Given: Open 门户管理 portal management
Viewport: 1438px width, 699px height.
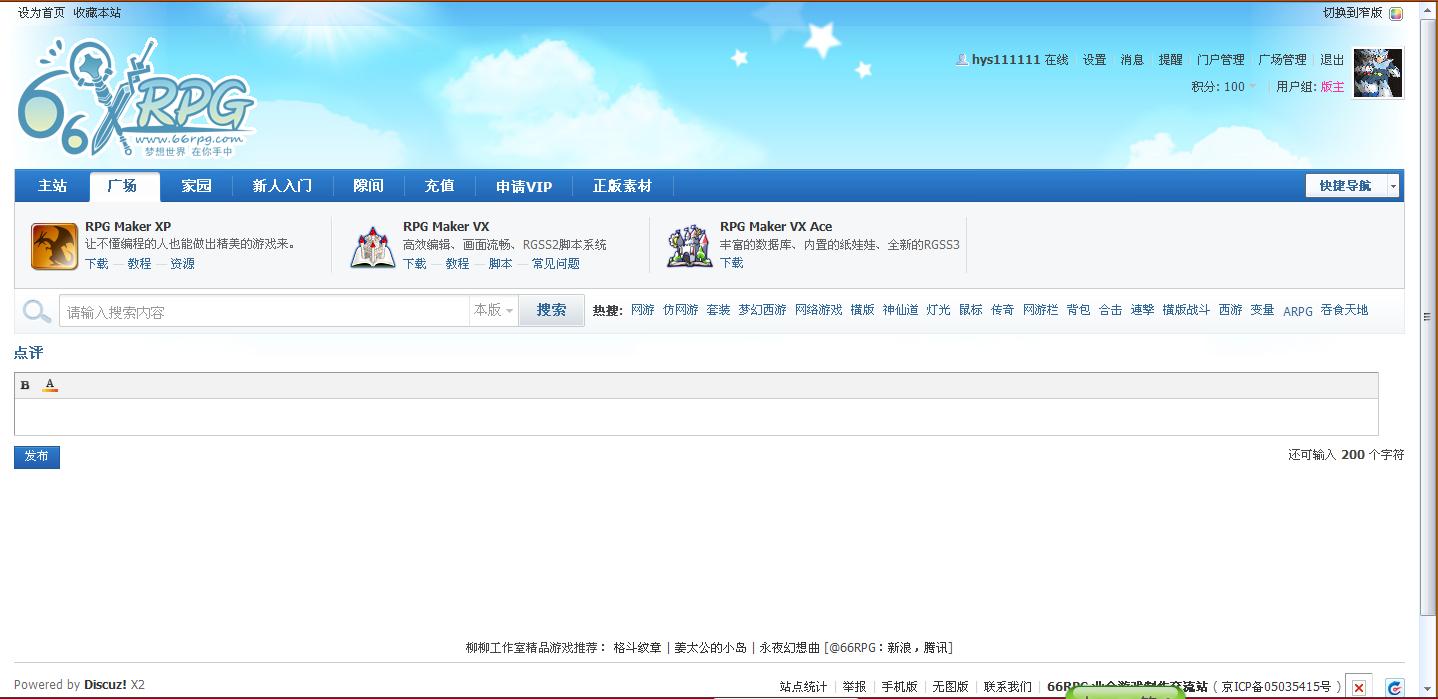Looking at the screenshot, I should click(x=1220, y=60).
